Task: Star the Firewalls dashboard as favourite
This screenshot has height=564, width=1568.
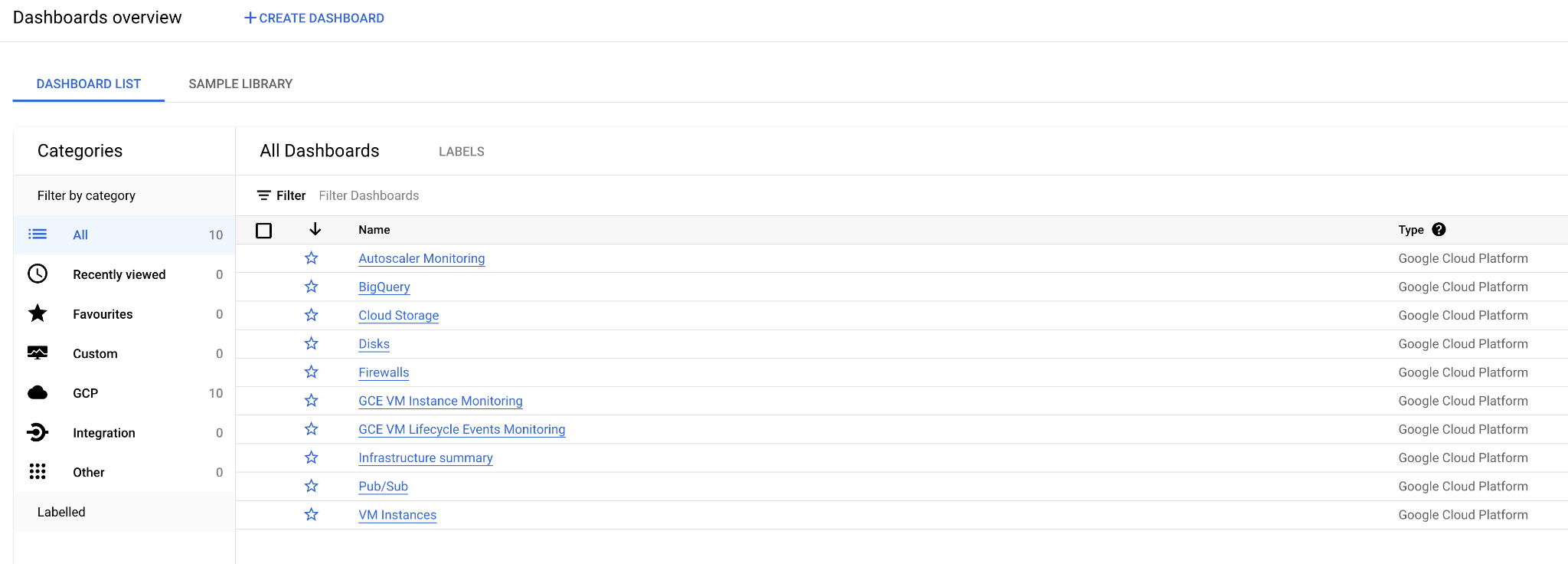Action: (311, 372)
